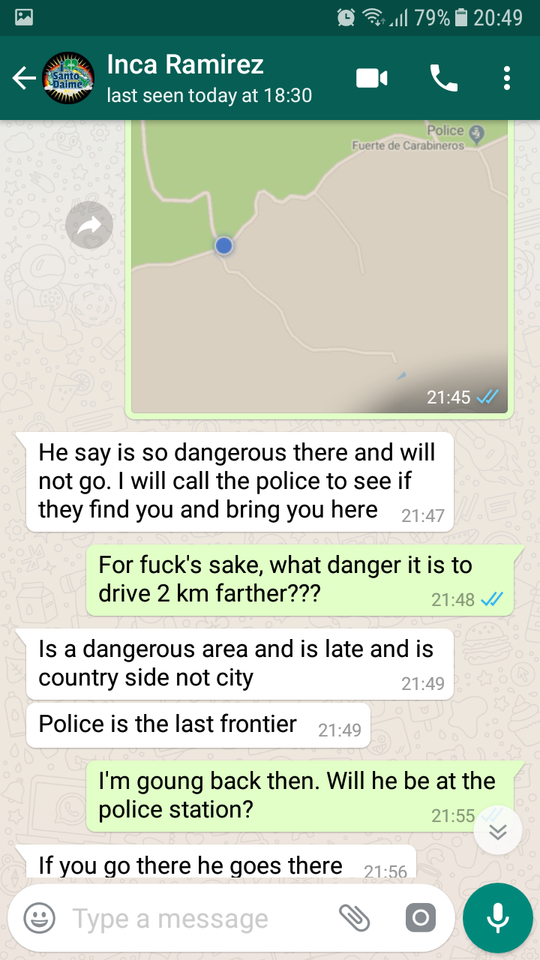
Task: Open the three-dot more options menu
Action: [506, 78]
